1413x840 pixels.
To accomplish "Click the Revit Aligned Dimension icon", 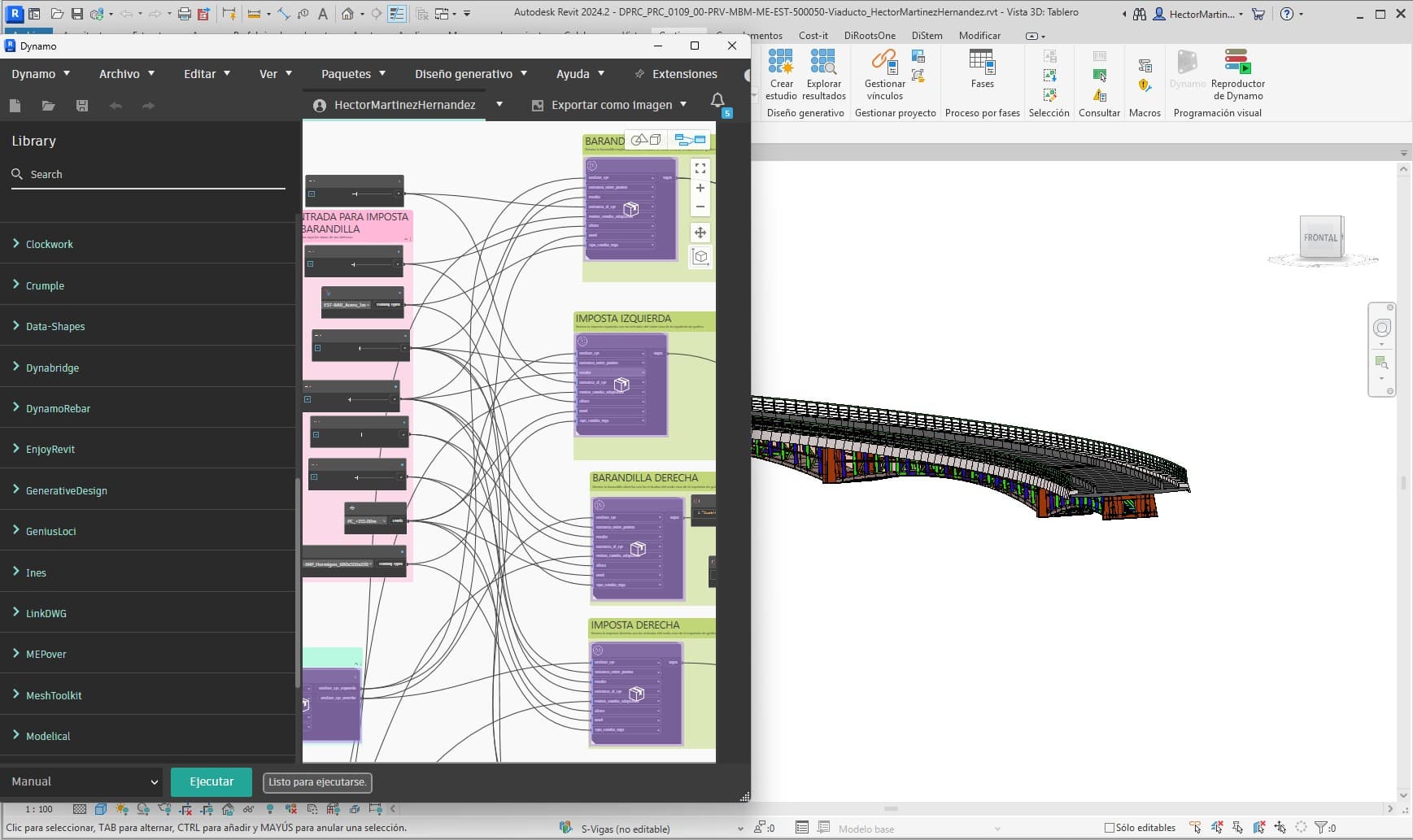I will [283, 14].
